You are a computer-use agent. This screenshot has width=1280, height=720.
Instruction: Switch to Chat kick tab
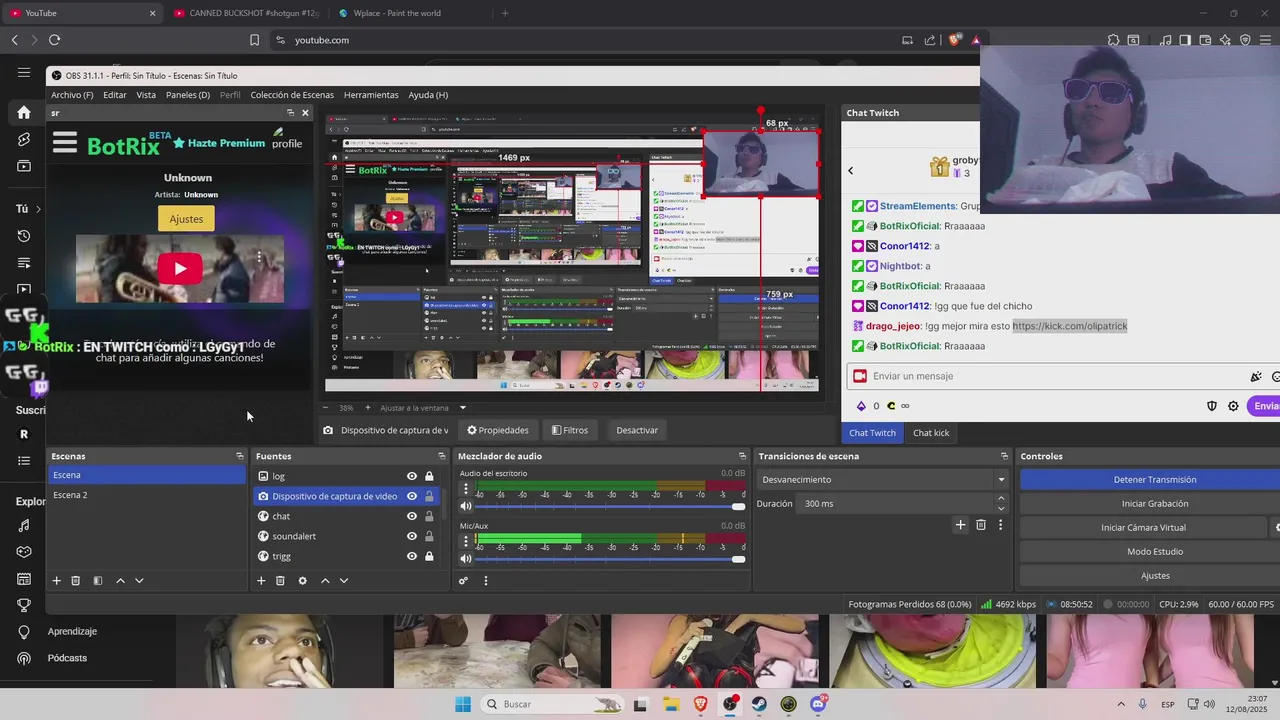931,433
